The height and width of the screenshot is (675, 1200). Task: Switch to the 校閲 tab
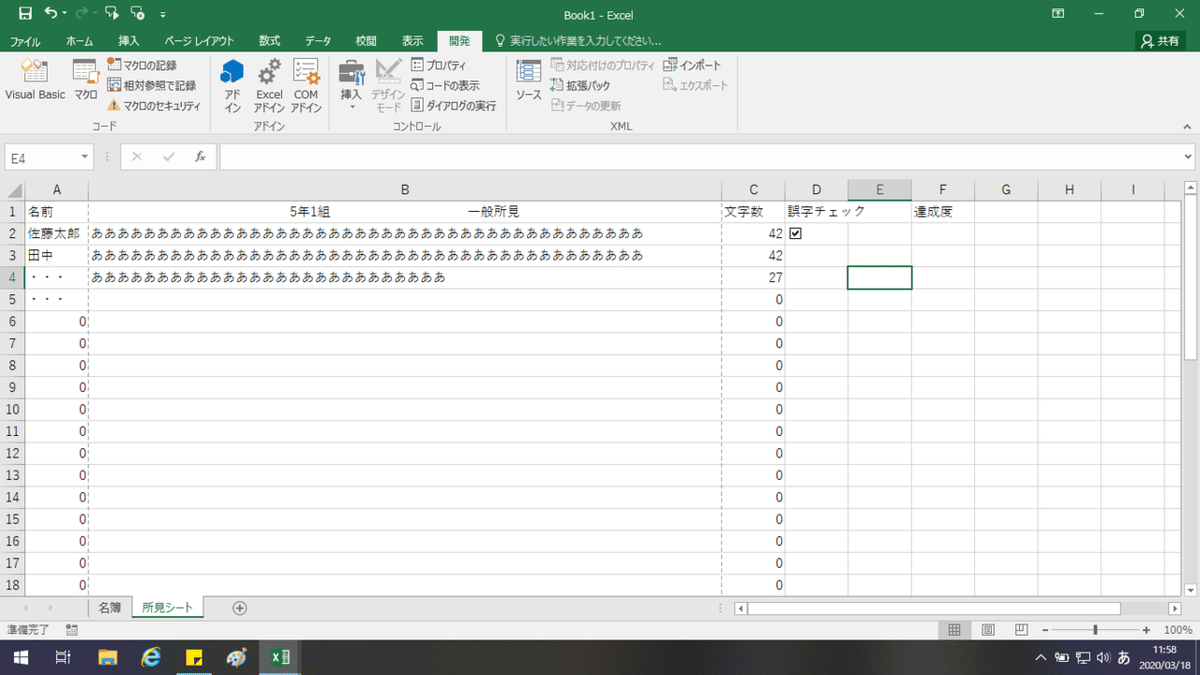coord(366,41)
